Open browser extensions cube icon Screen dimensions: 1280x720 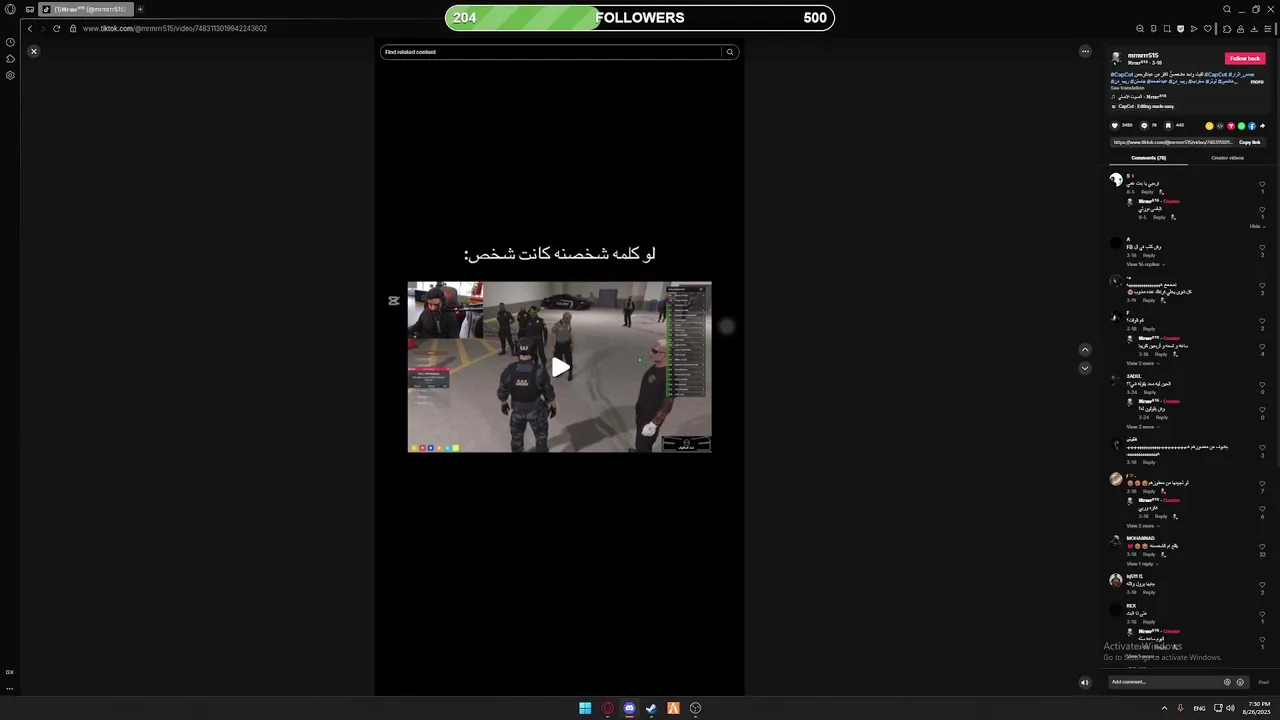tap(1228, 28)
